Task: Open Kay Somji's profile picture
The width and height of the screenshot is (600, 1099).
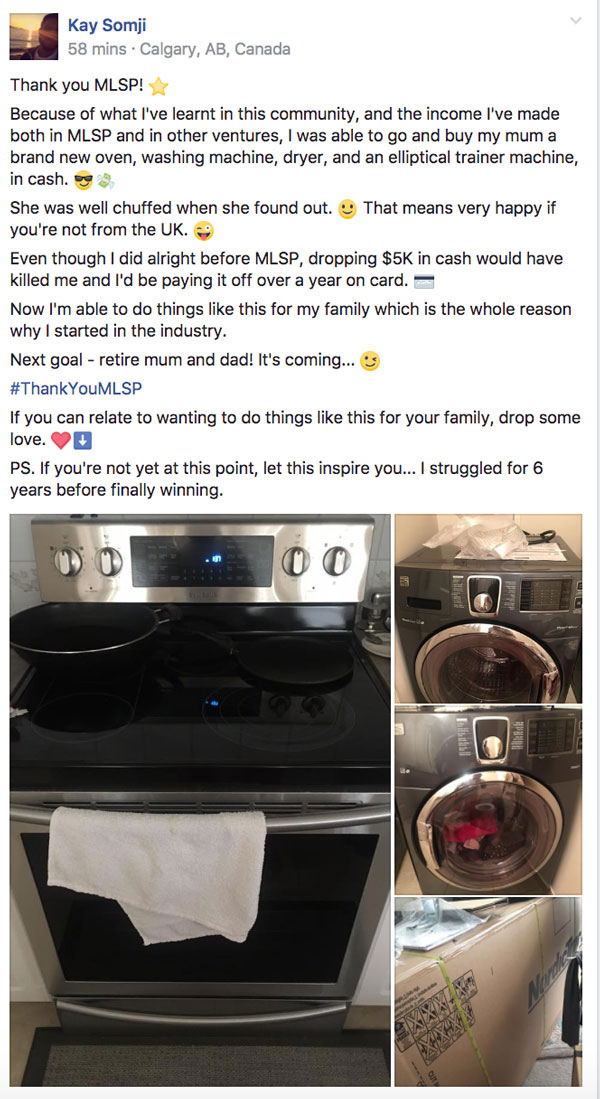Action: (34, 36)
